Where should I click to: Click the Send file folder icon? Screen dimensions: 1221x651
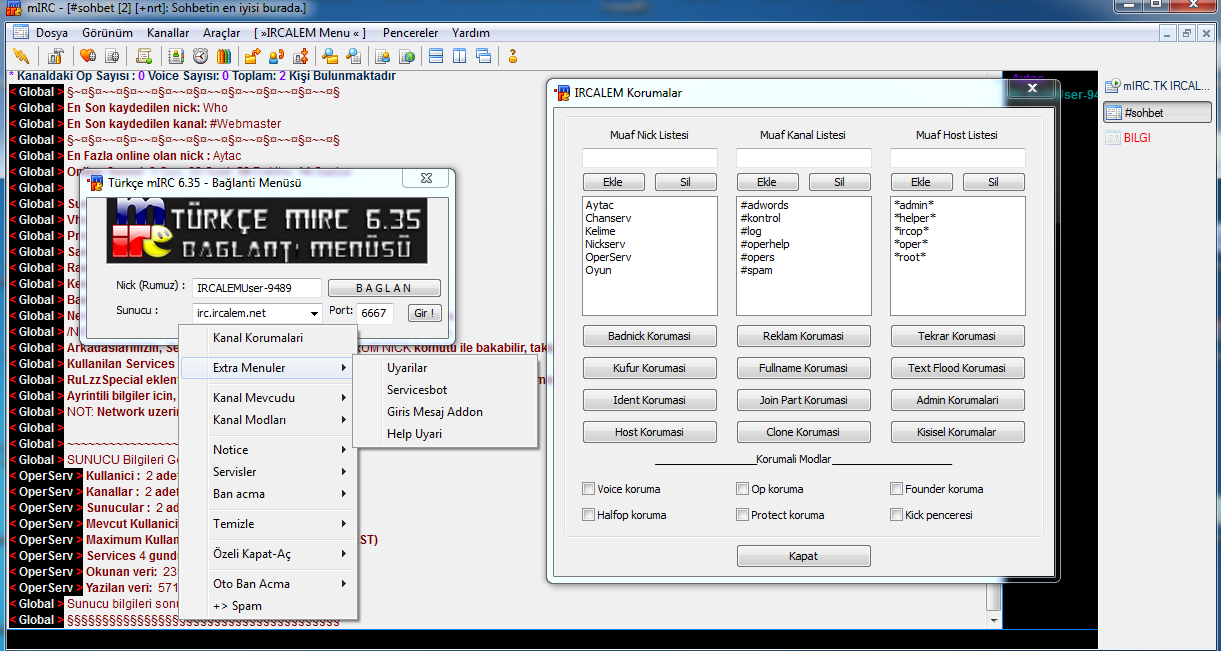[x=253, y=56]
